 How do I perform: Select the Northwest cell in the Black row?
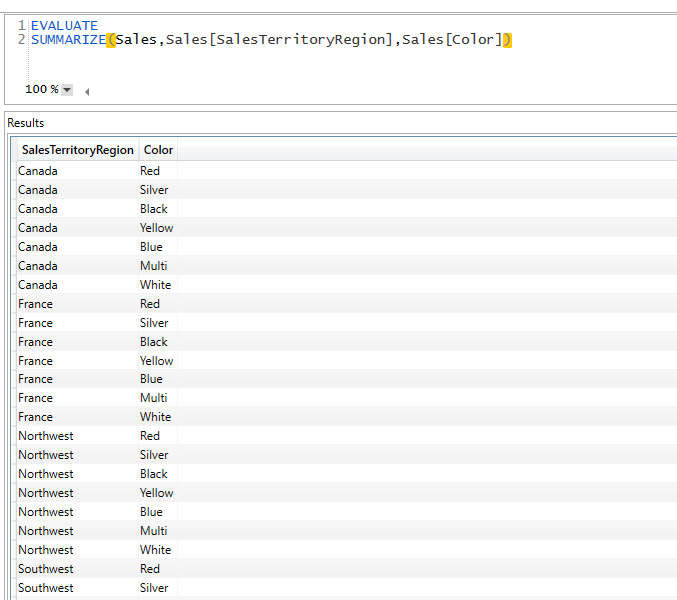click(x=78, y=474)
